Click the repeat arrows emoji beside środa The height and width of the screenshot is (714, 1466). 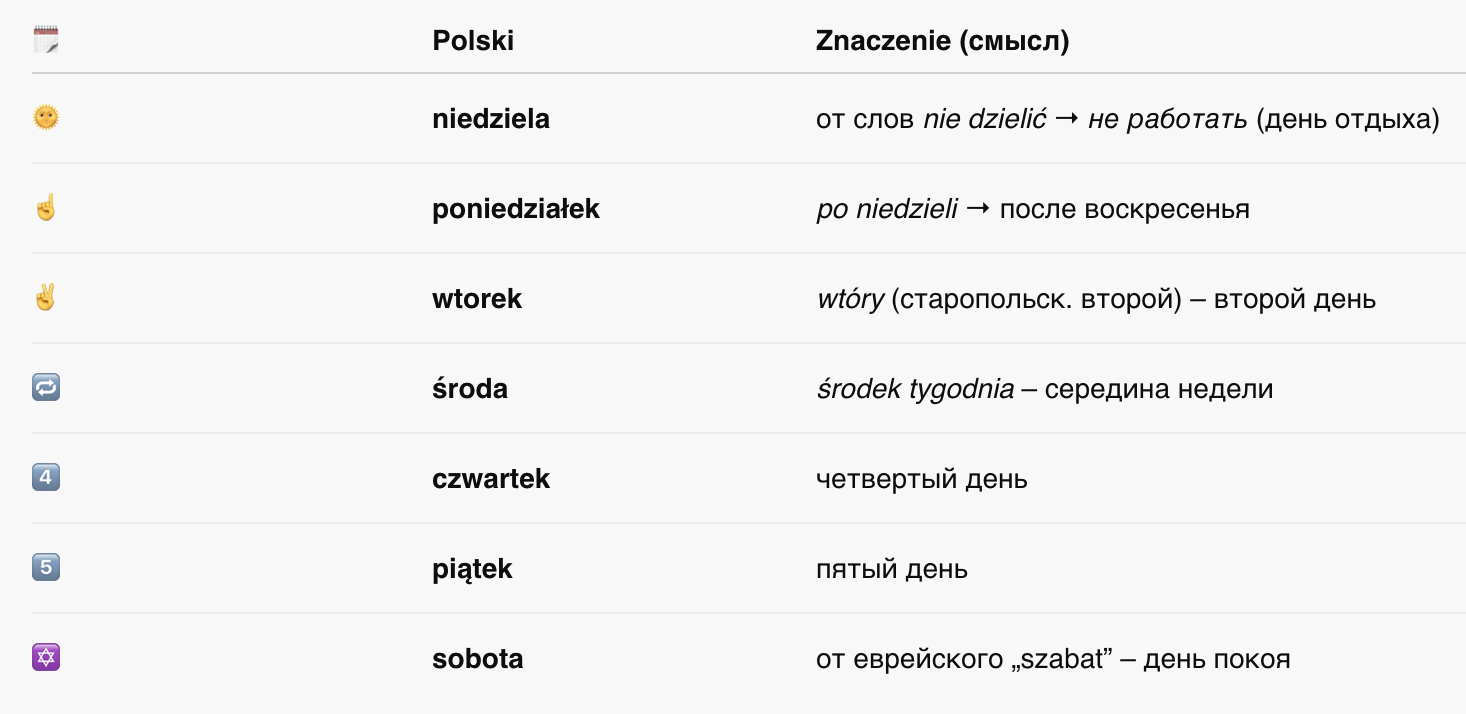click(46, 388)
